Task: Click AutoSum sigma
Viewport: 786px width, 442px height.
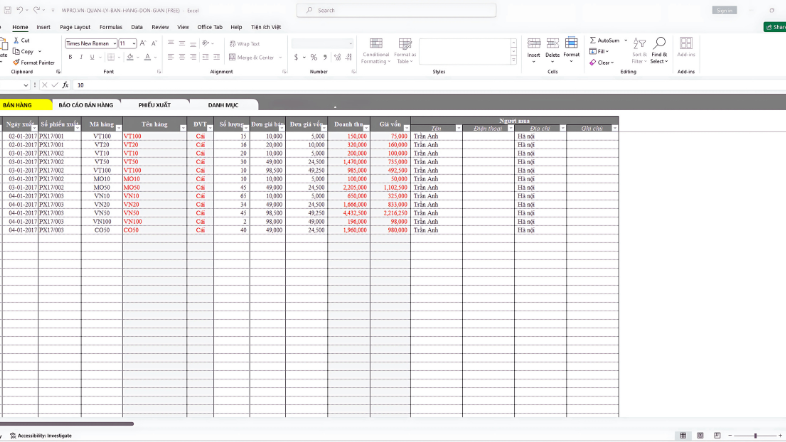Action: pyautogui.click(x=593, y=40)
